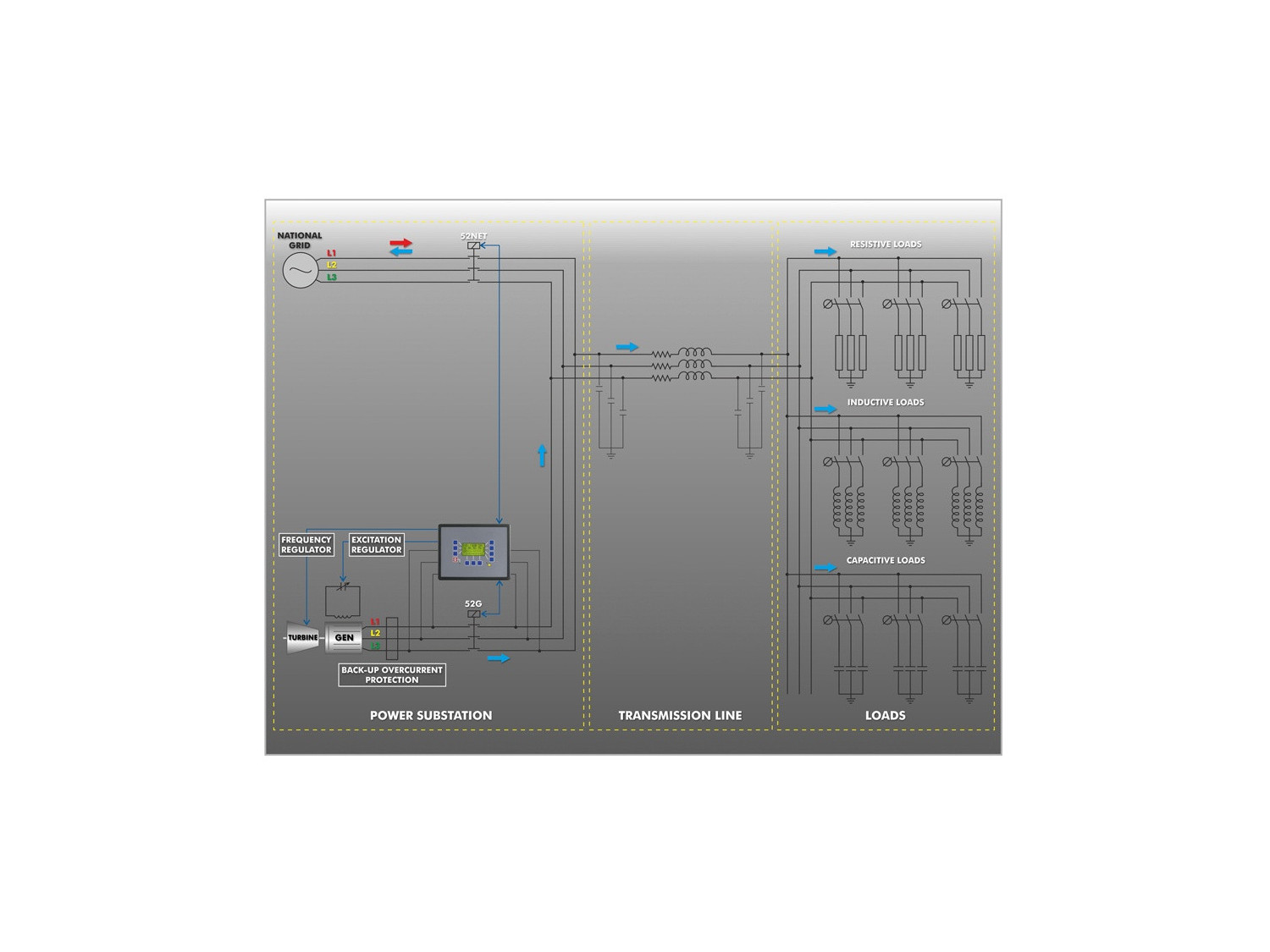Click the leftmost capacitor bank symbol
The width and height of the screenshot is (1270, 952).
coord(851,669)
